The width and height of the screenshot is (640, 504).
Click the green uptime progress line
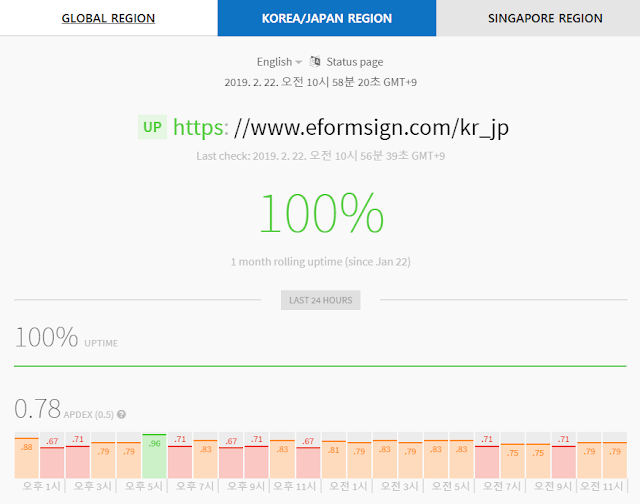[320, 366]
